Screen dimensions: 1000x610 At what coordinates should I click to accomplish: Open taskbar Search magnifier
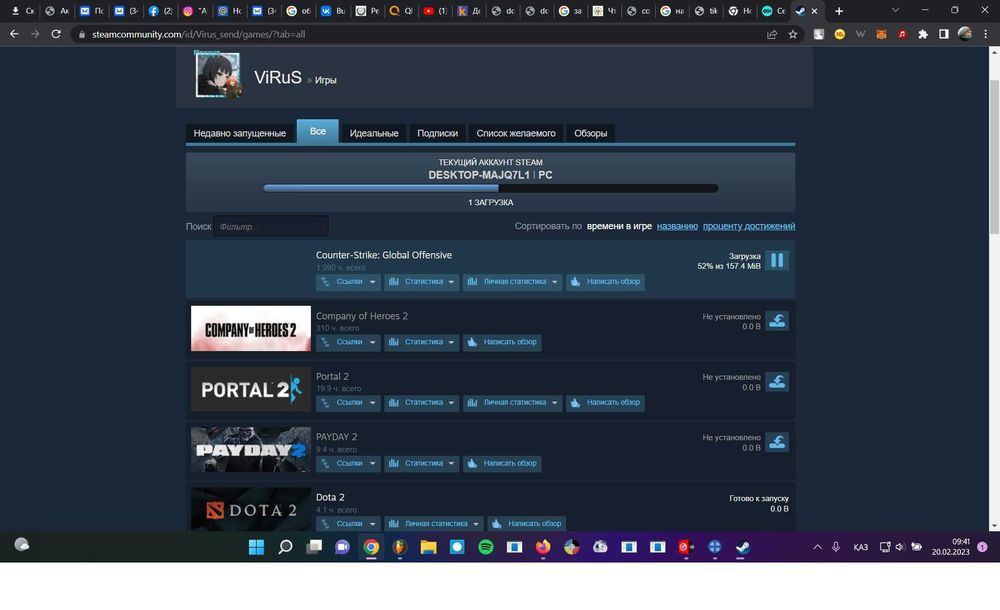[285, 547]
